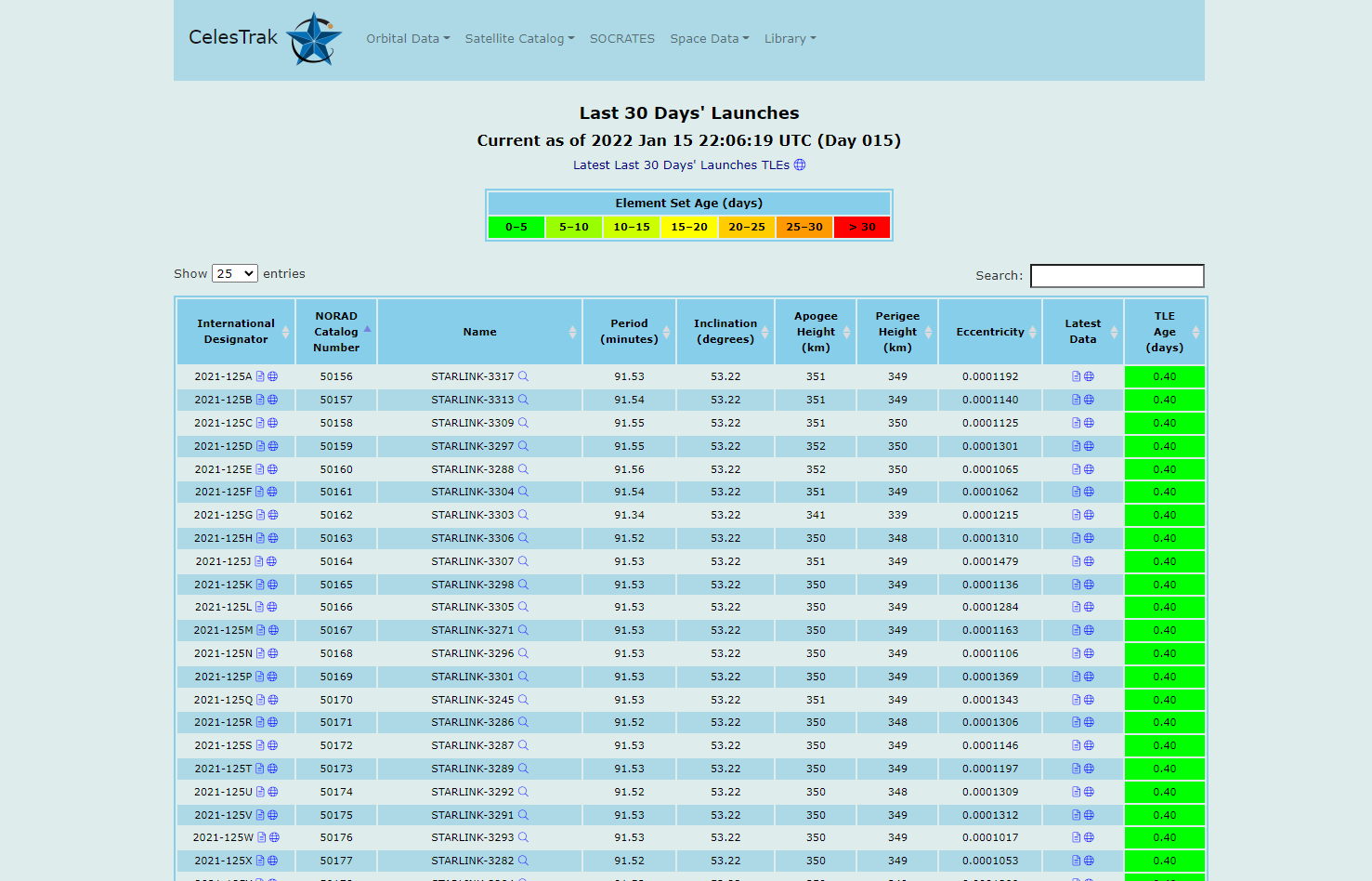The height and width of the screenshot is (881, 1372).
Task: Sort by Inclination (degrees) column
Action: [x=725, y=332]
